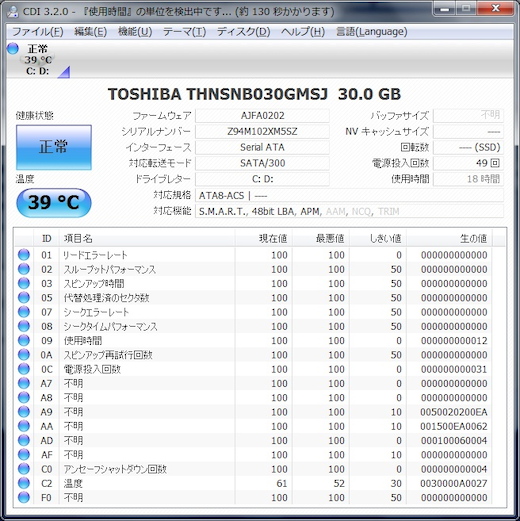Viewport: 520px width, 521px height.
Task: Open the 機能(U) menu
Action: click(x=135, y=32)
